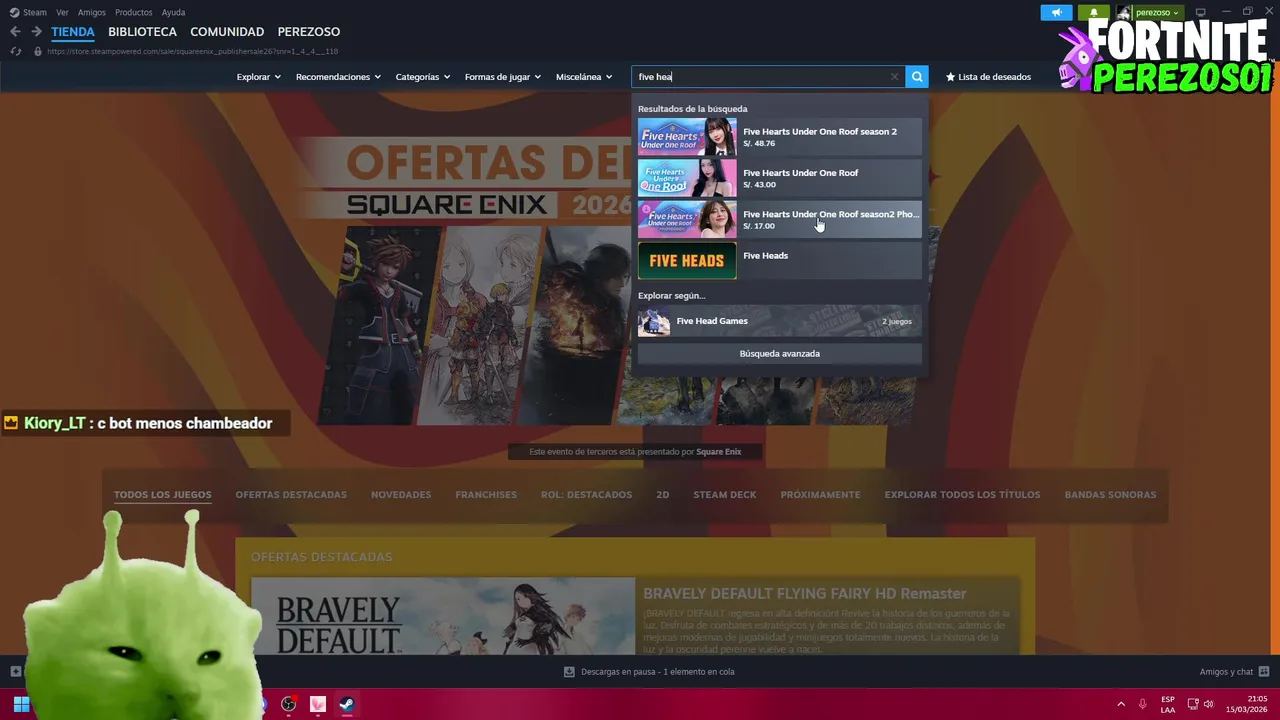This screenshot has height=720, width=1280.
Task: Open the Ver menu
Action: point(62,12)
